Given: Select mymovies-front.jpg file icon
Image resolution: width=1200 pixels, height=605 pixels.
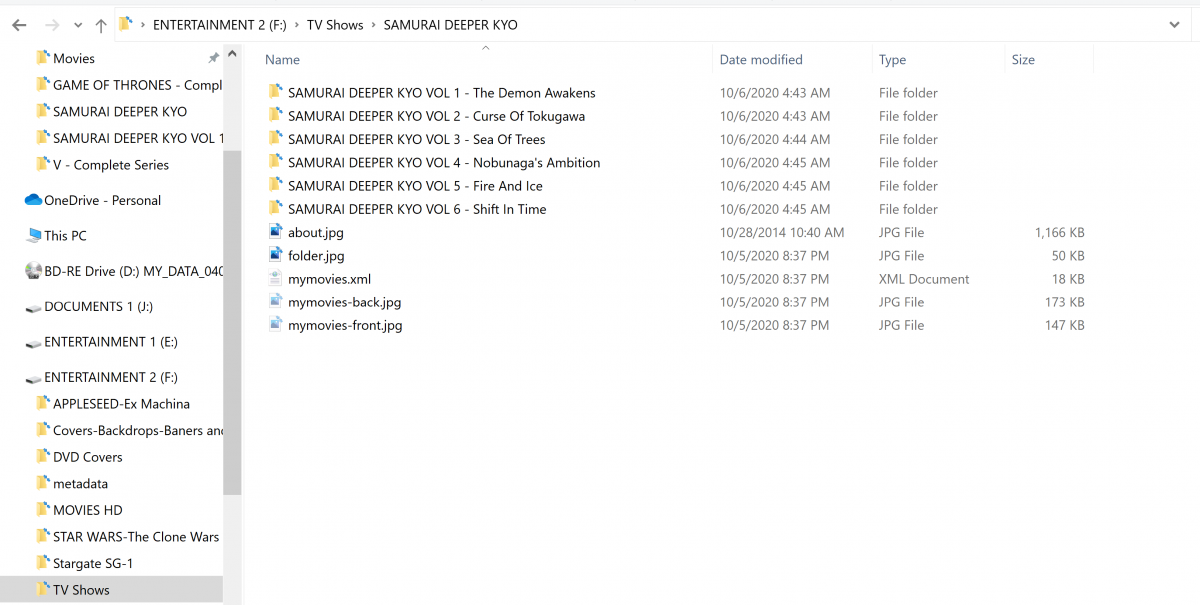Looking at the screenshot, I should click(x=276, y=324).
